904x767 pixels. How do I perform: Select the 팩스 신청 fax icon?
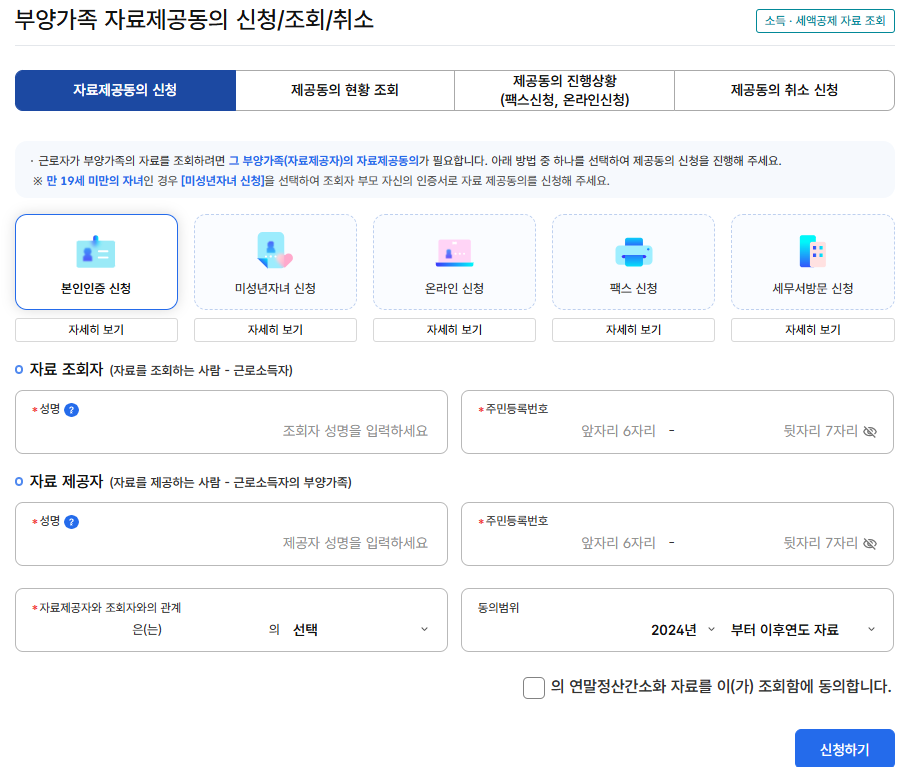pos(631,250)
